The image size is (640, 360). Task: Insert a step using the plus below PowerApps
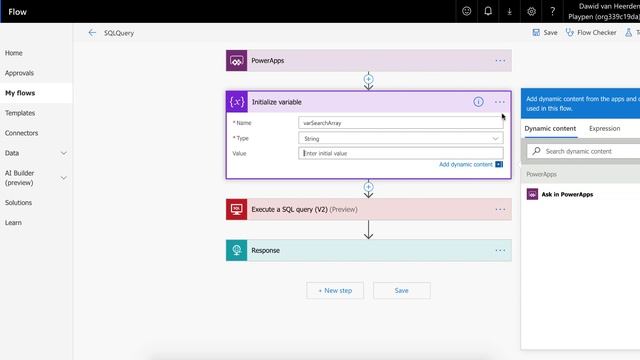coord(368,79)
